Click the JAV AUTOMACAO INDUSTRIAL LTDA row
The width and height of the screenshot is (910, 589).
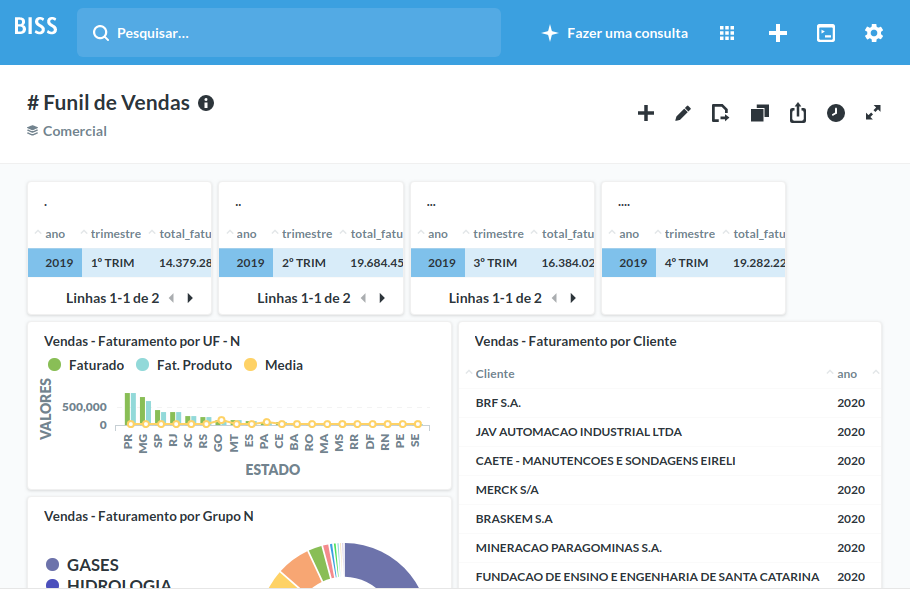tap(670, 432)
